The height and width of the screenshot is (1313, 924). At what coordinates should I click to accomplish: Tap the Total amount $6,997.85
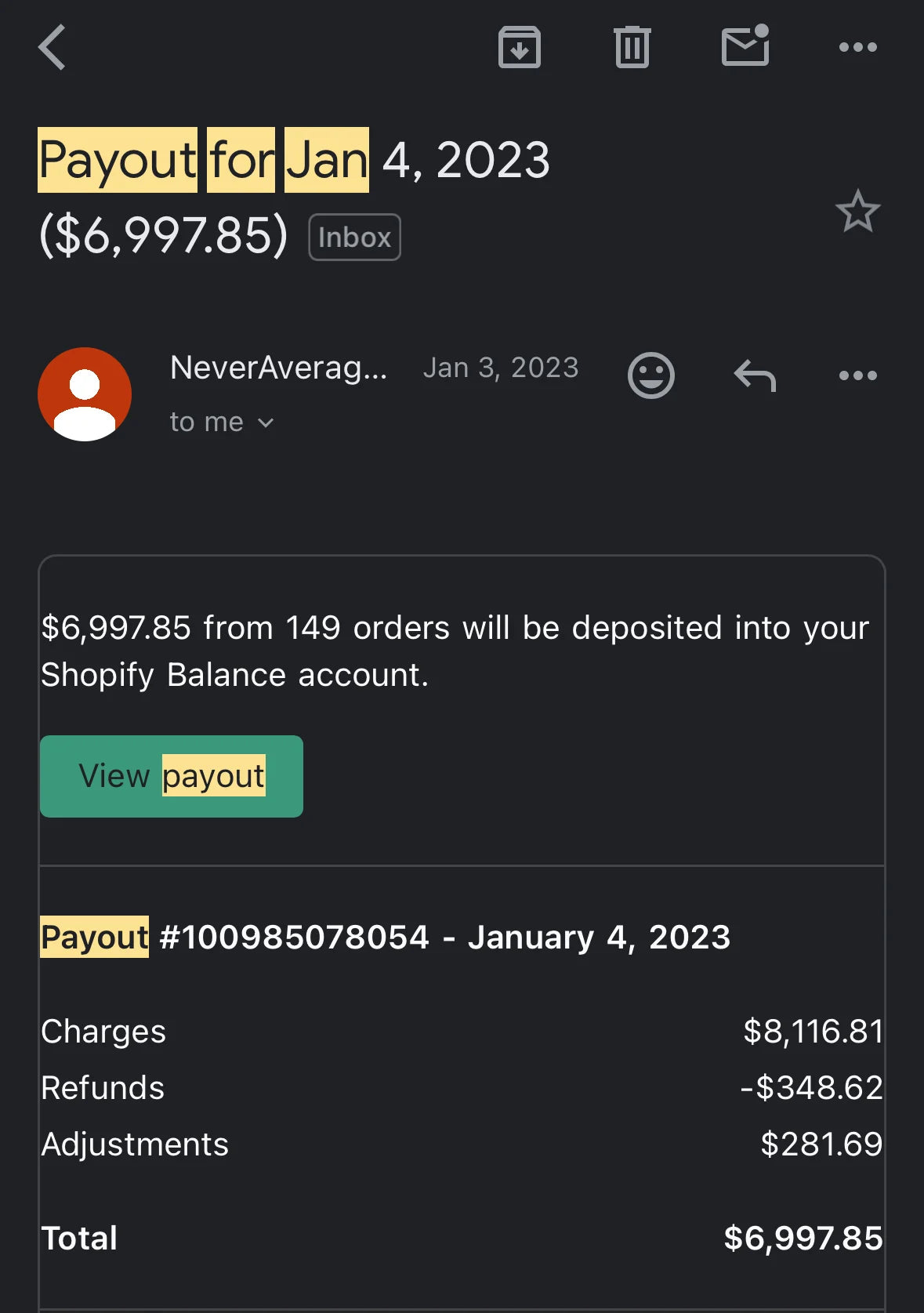pyautogui.click(x=803, y=1238)
